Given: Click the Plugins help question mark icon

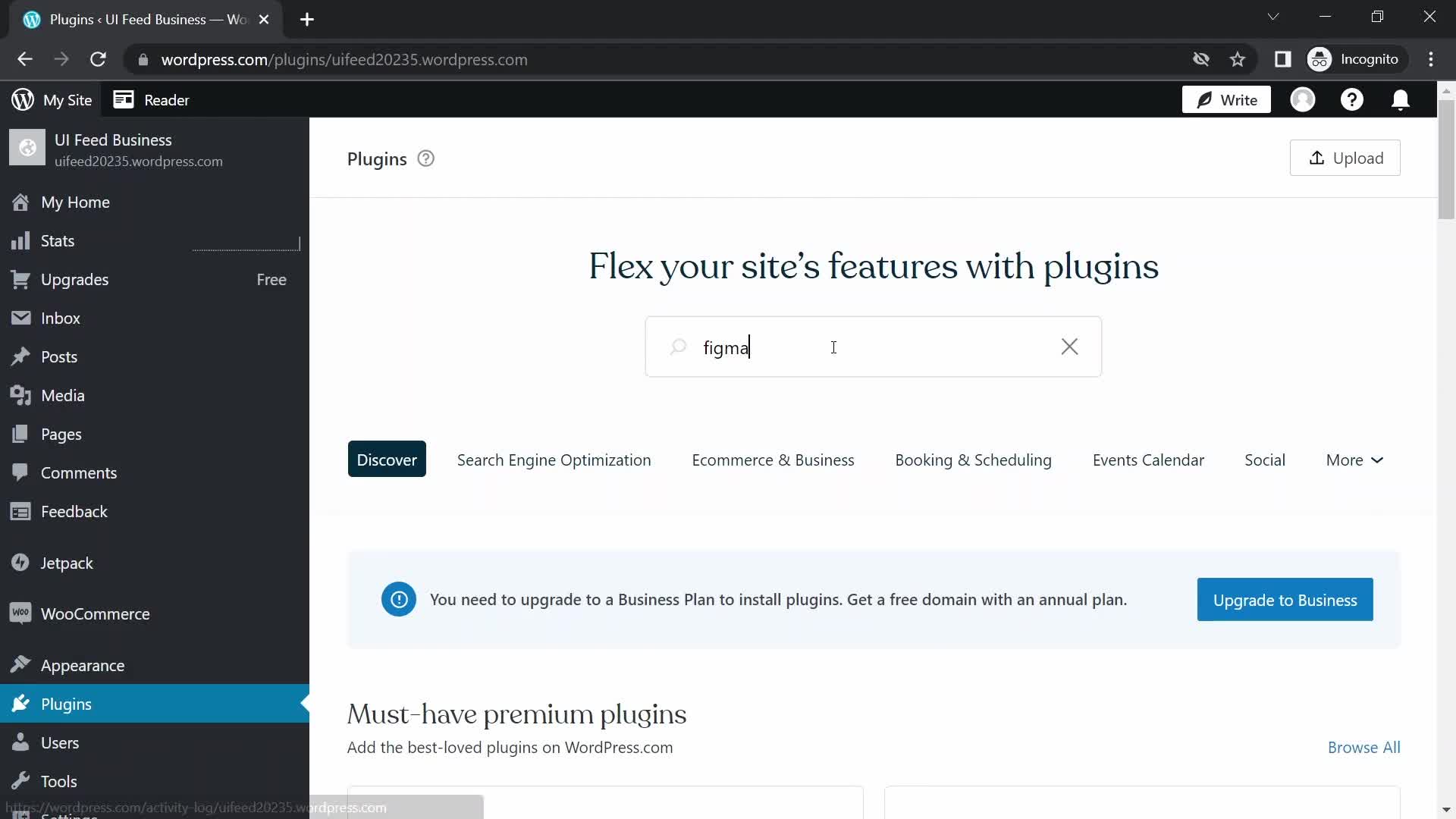Looking at the screenshot, I should click(426, 158).
